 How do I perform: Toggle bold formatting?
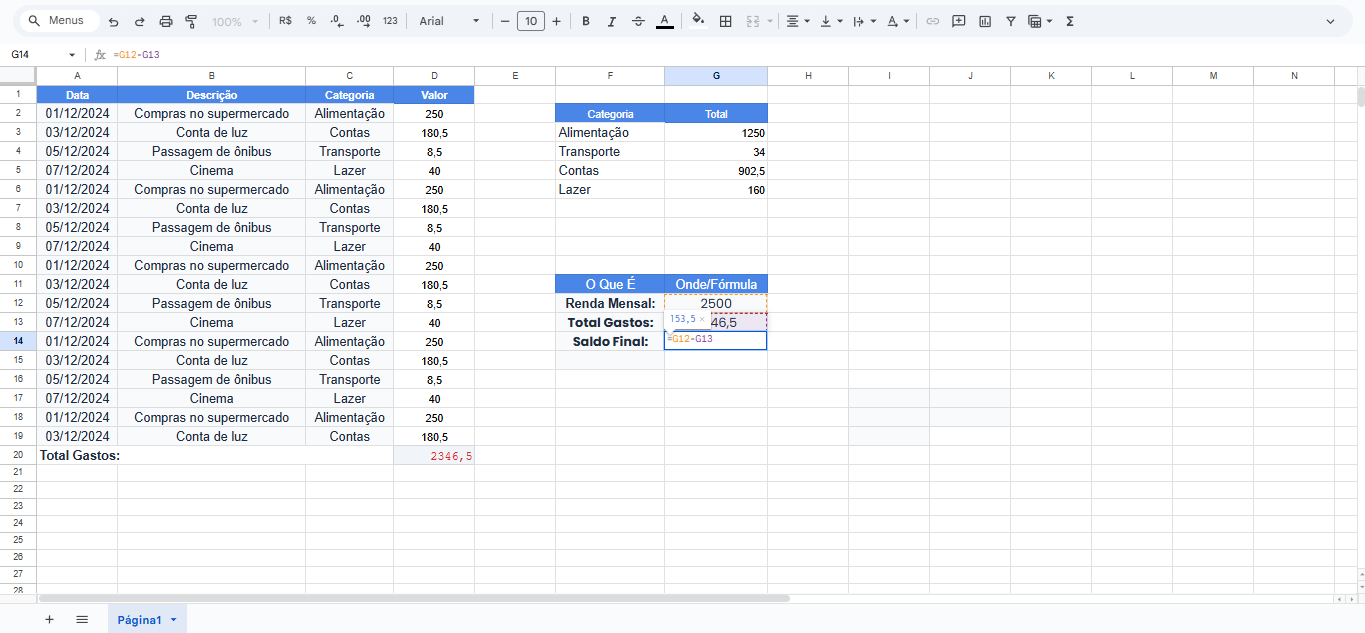[586, 21]
